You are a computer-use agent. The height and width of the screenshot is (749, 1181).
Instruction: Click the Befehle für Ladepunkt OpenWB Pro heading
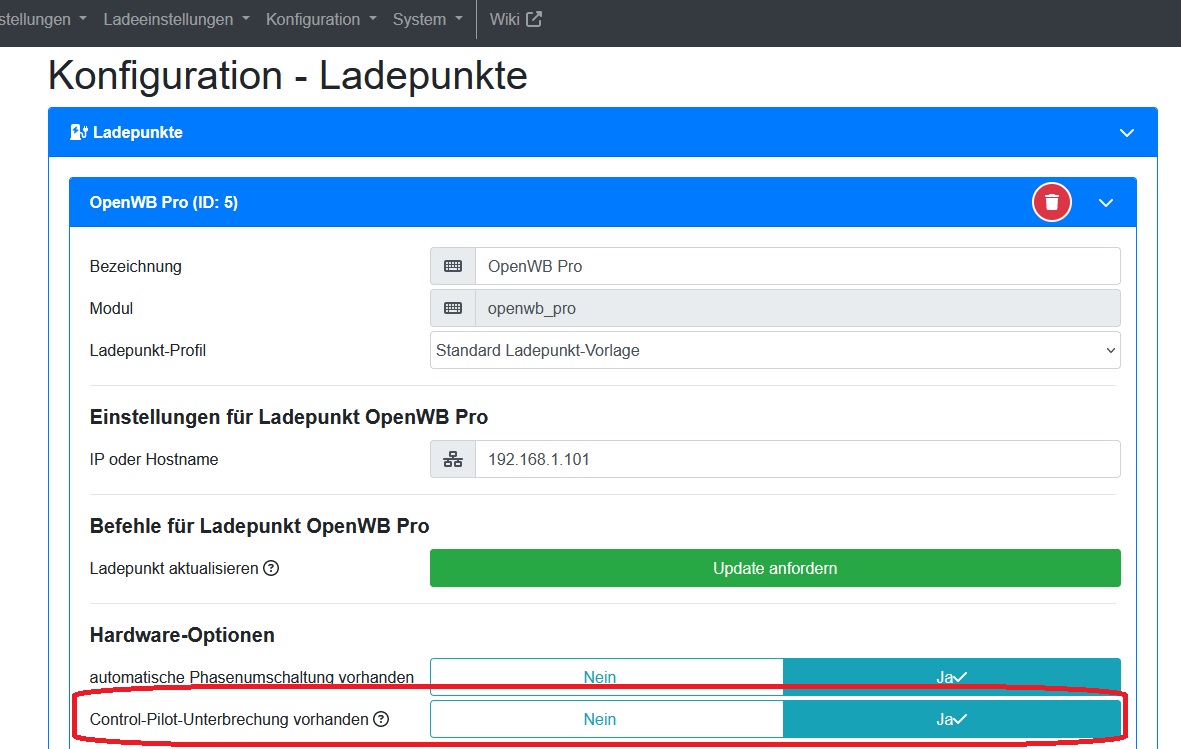point(259,526)
